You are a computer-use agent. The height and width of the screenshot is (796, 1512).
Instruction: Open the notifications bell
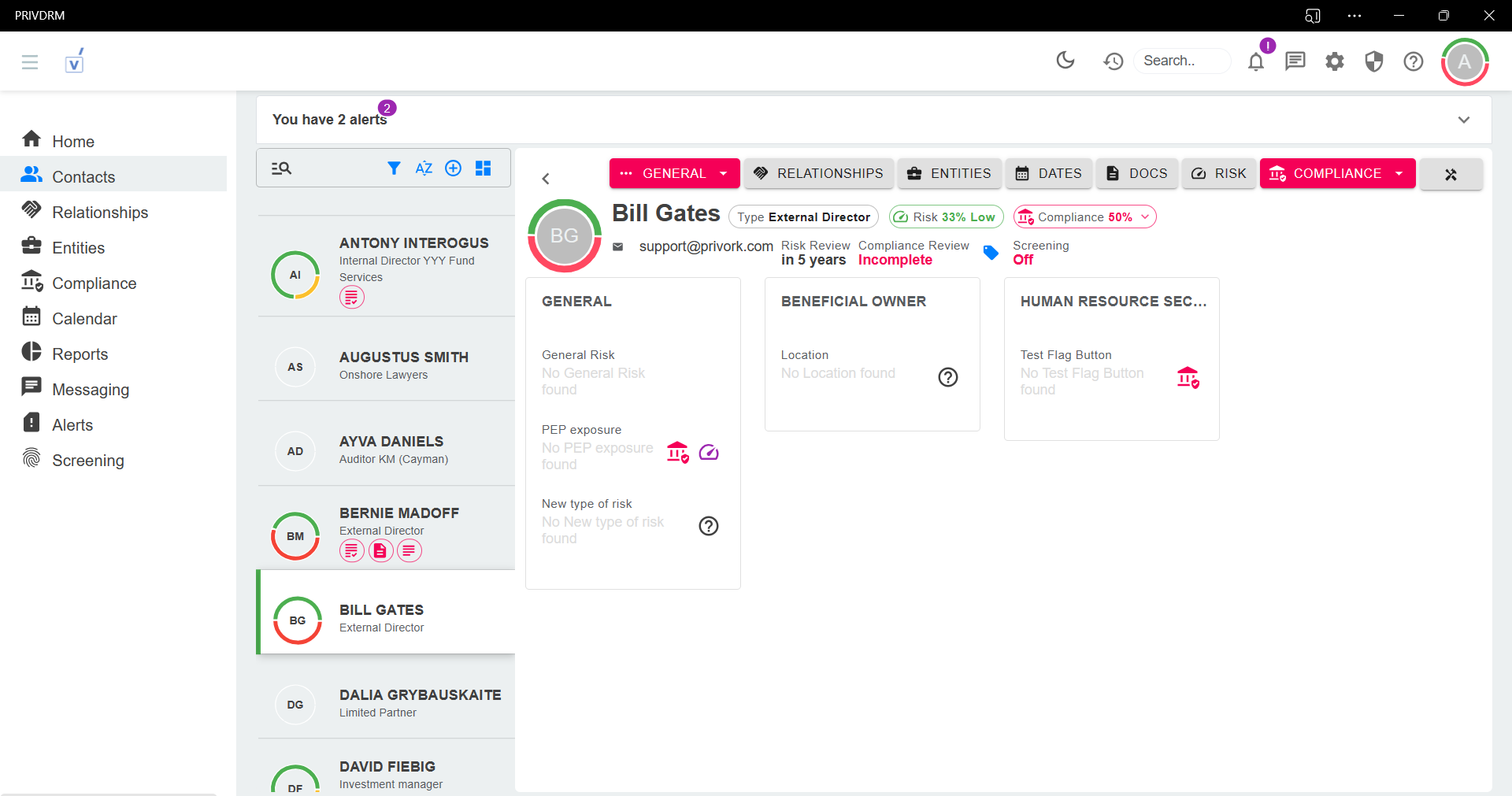point(1255,61)
